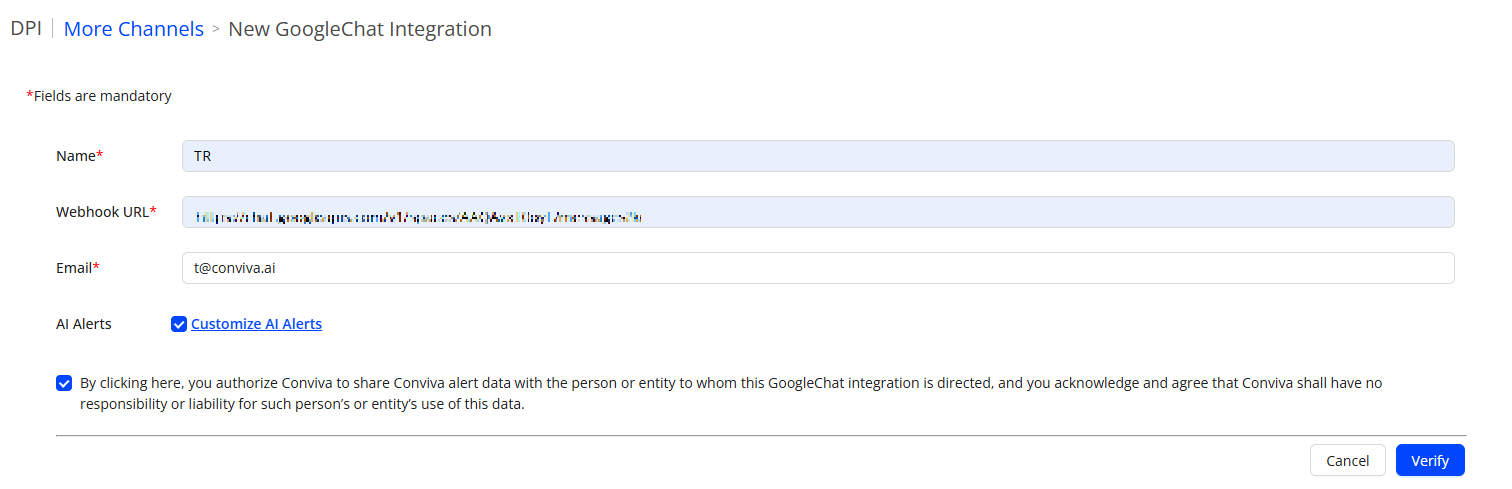This screenshot has height=489, width=1512.
Task: Click the red asterisk beside Webhook URL
Action: click(153, 211)
